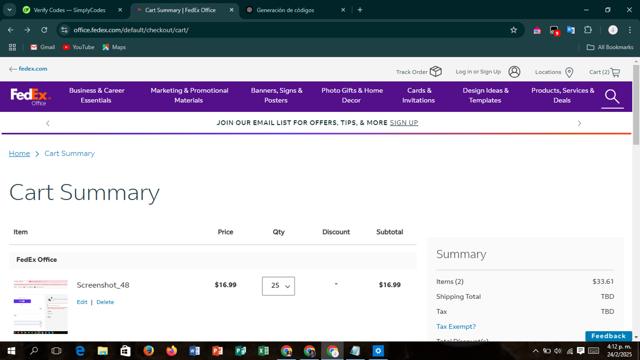This screenshot has height=360, width=640.
Task: Delete the Screenshot_48 cart item
Action: [105, 302]
